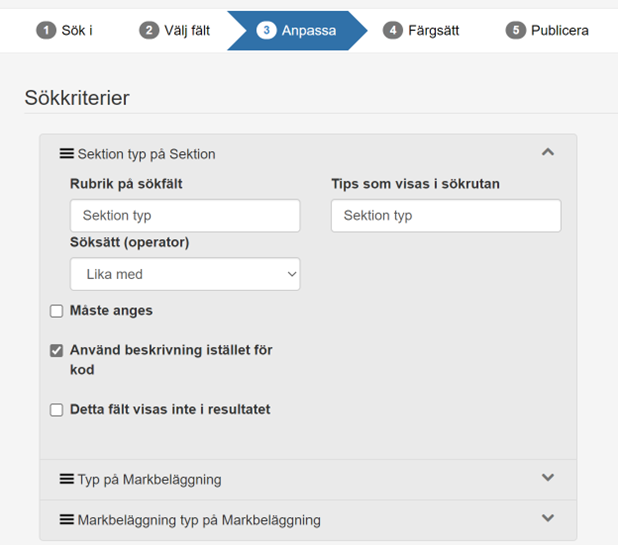618x545 pixels.
Task: Uncheck Använd beskrivning istället för kod
Action: pyautogui.click(x=57, y=351)
